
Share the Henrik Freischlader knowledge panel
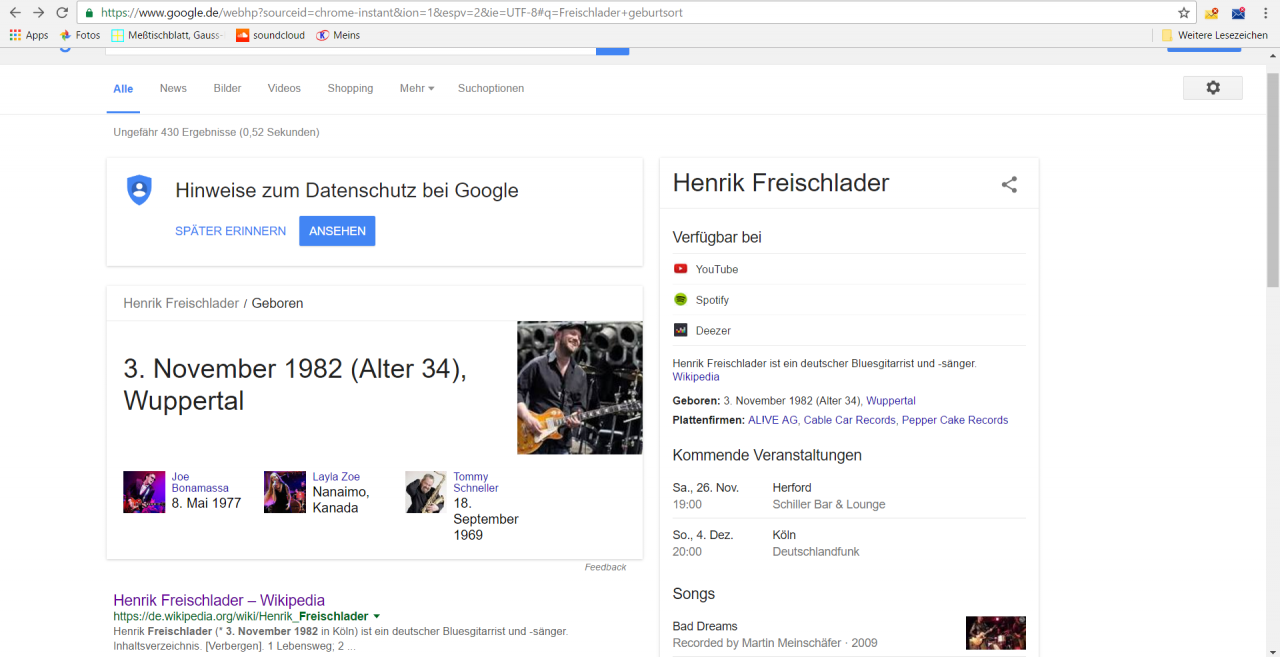pos(1009,184)
